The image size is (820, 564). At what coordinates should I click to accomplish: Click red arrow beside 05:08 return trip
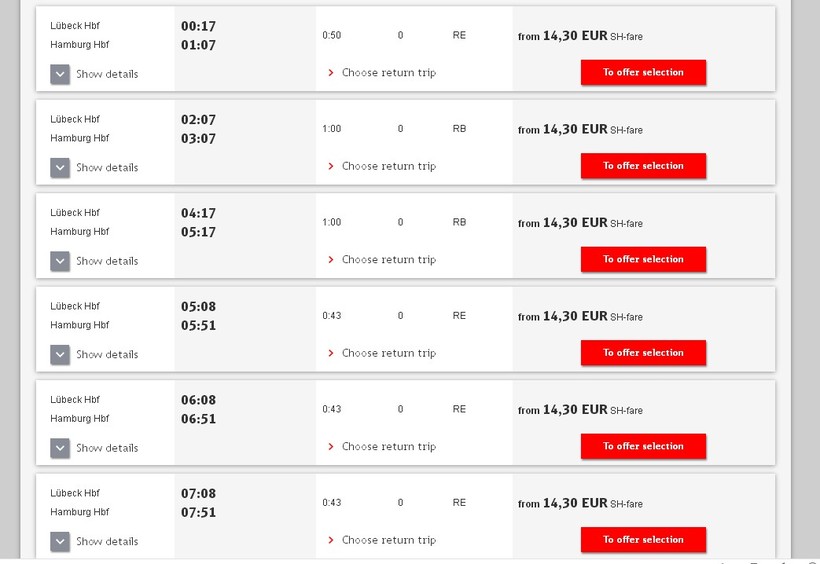tap(331, 353)
